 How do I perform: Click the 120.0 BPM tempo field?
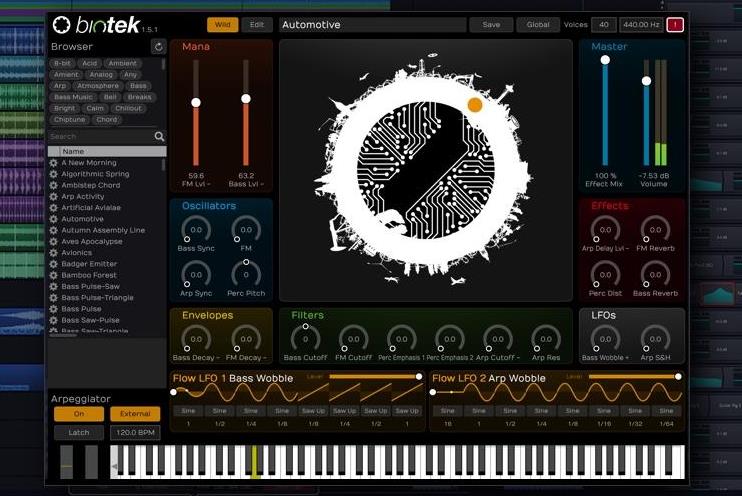pyautogui.click(x=135, y=433)
